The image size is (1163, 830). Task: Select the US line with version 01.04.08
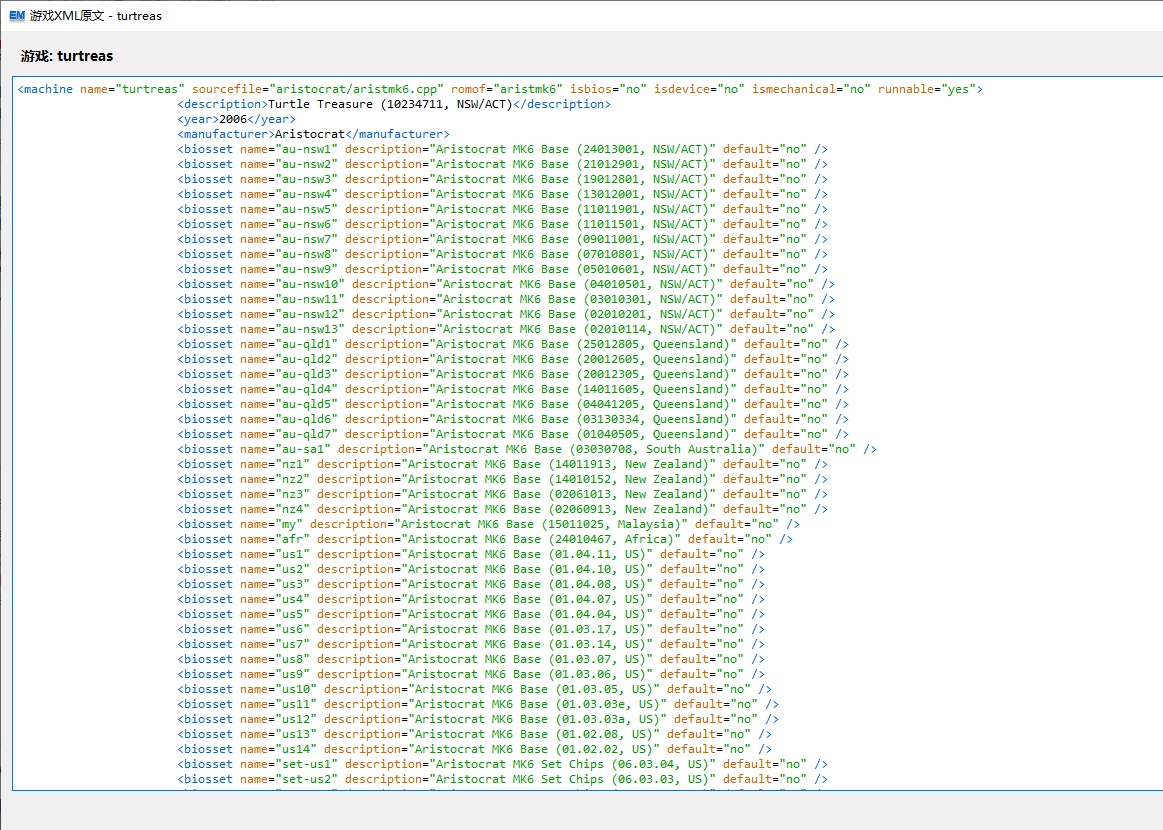[471, 584]
